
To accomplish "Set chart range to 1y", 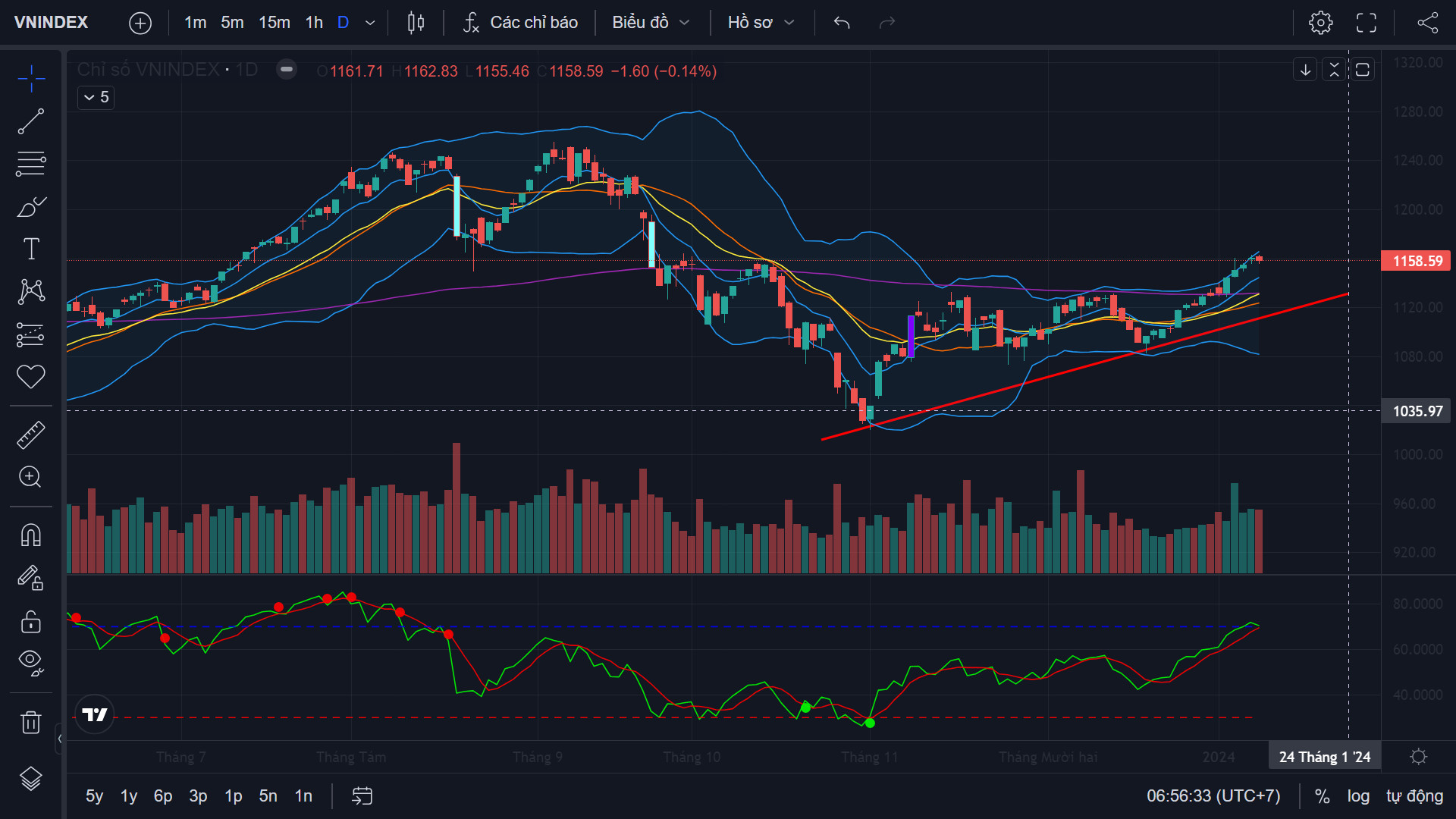I will 129,796.
